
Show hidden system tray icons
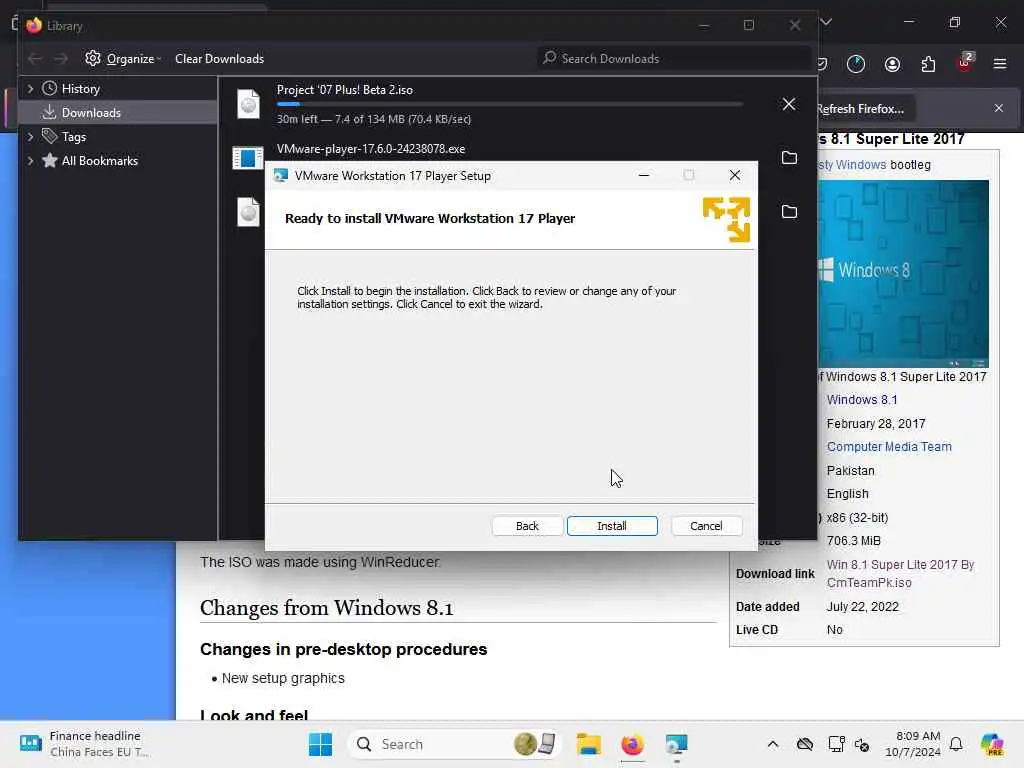point(773,744)
